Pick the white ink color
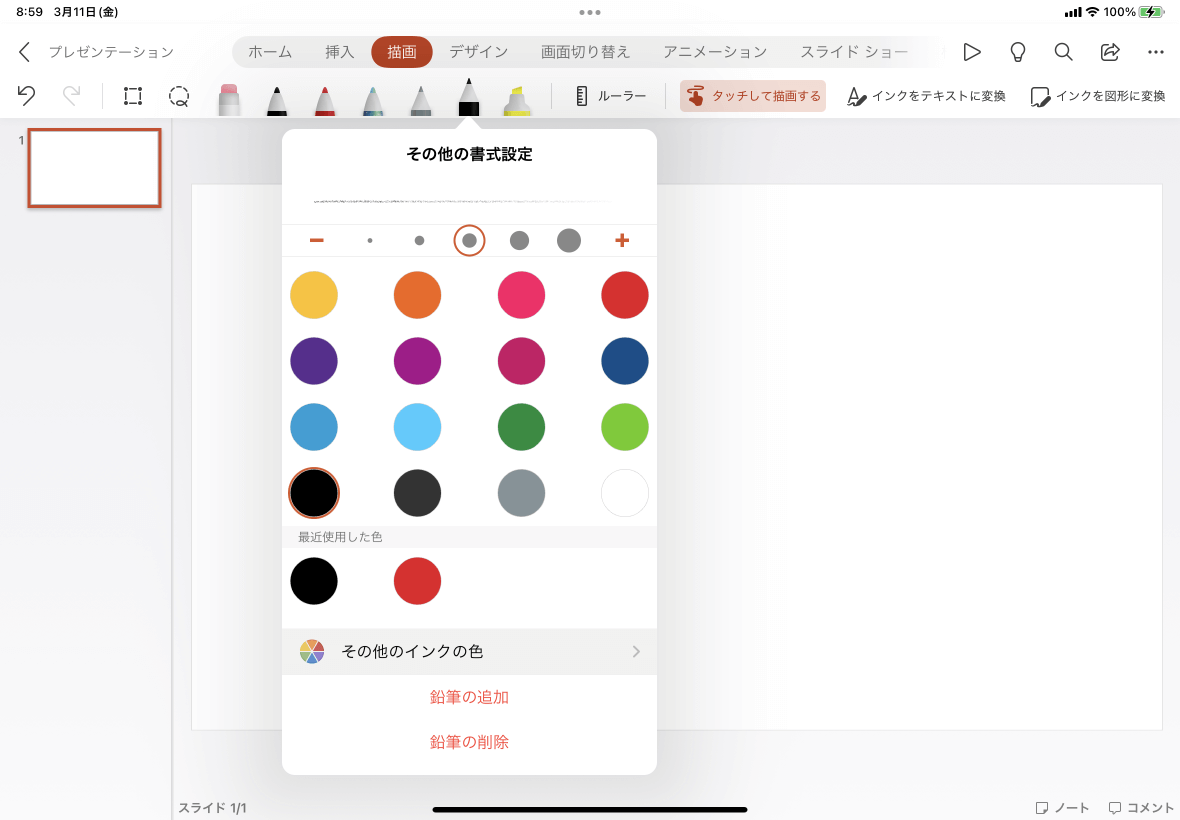 (x=625, y=494)
